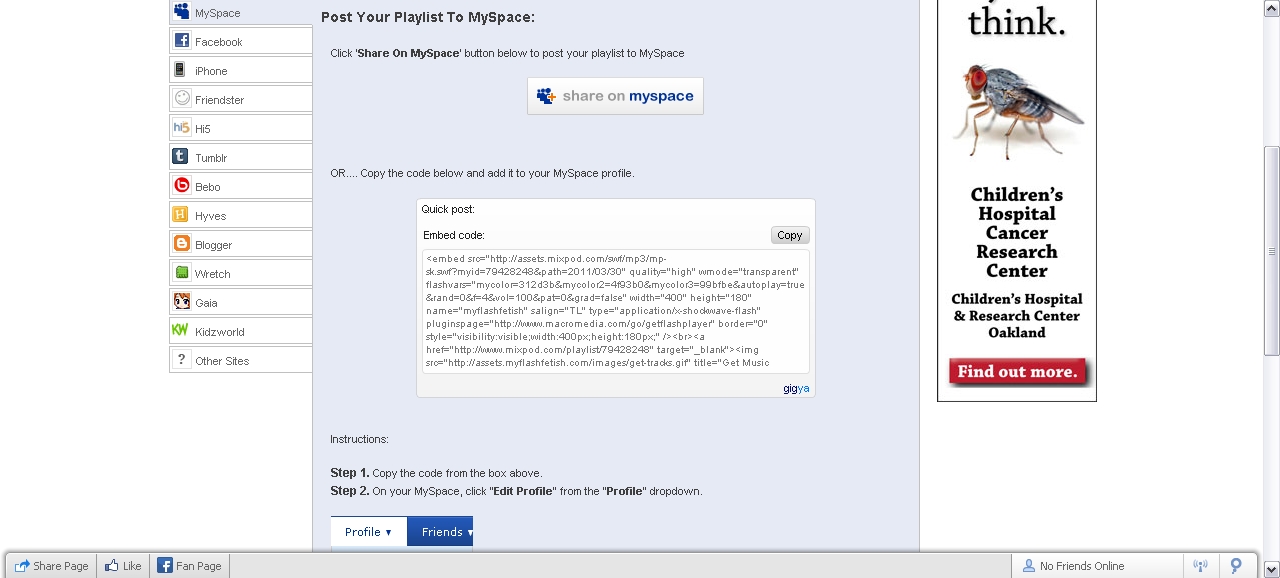Screen dimensions: 1280x578
Task: Click the 'Quick post:' label
Action: (448, 209)
